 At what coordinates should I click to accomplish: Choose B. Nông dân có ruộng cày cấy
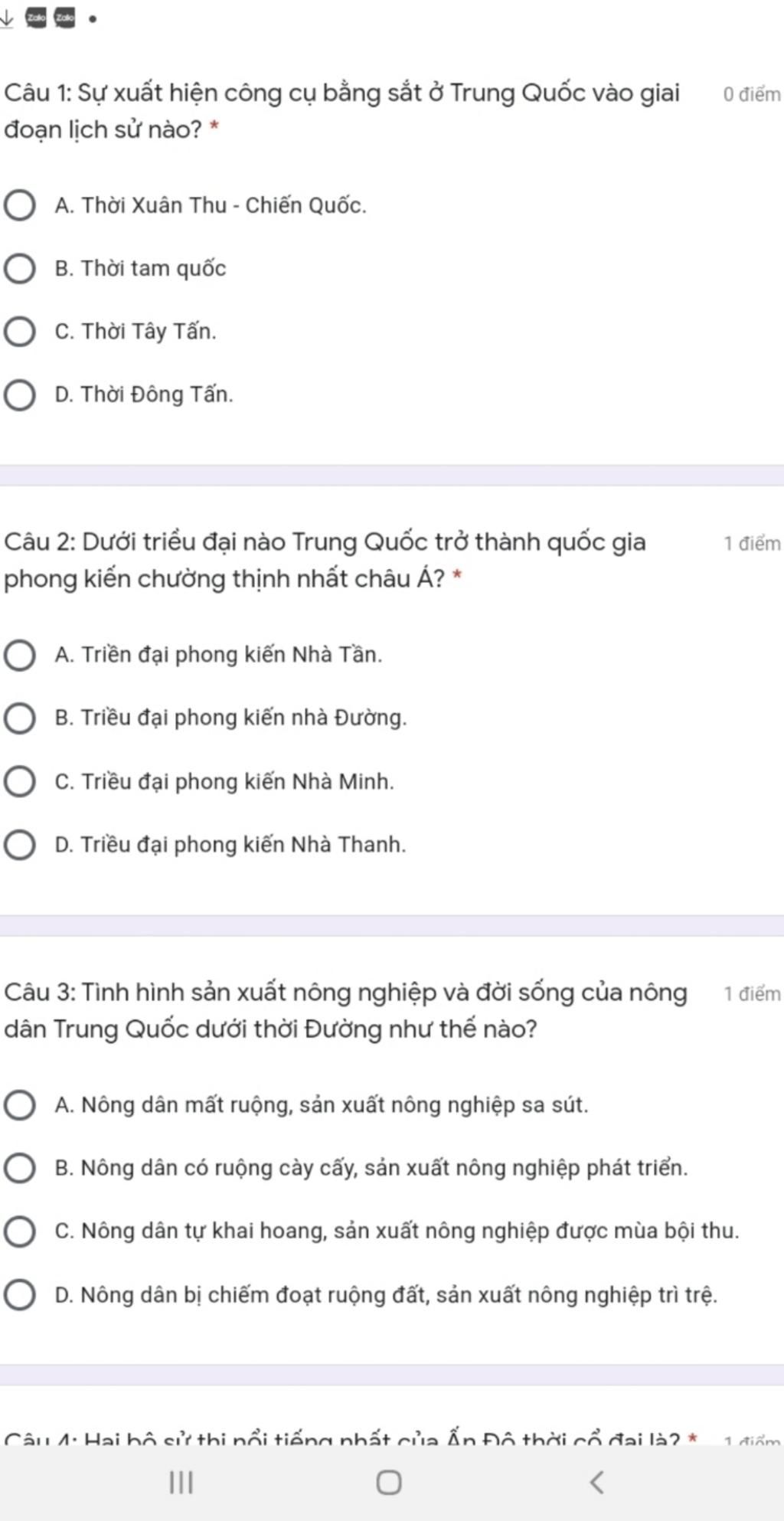click(346, 1169)
